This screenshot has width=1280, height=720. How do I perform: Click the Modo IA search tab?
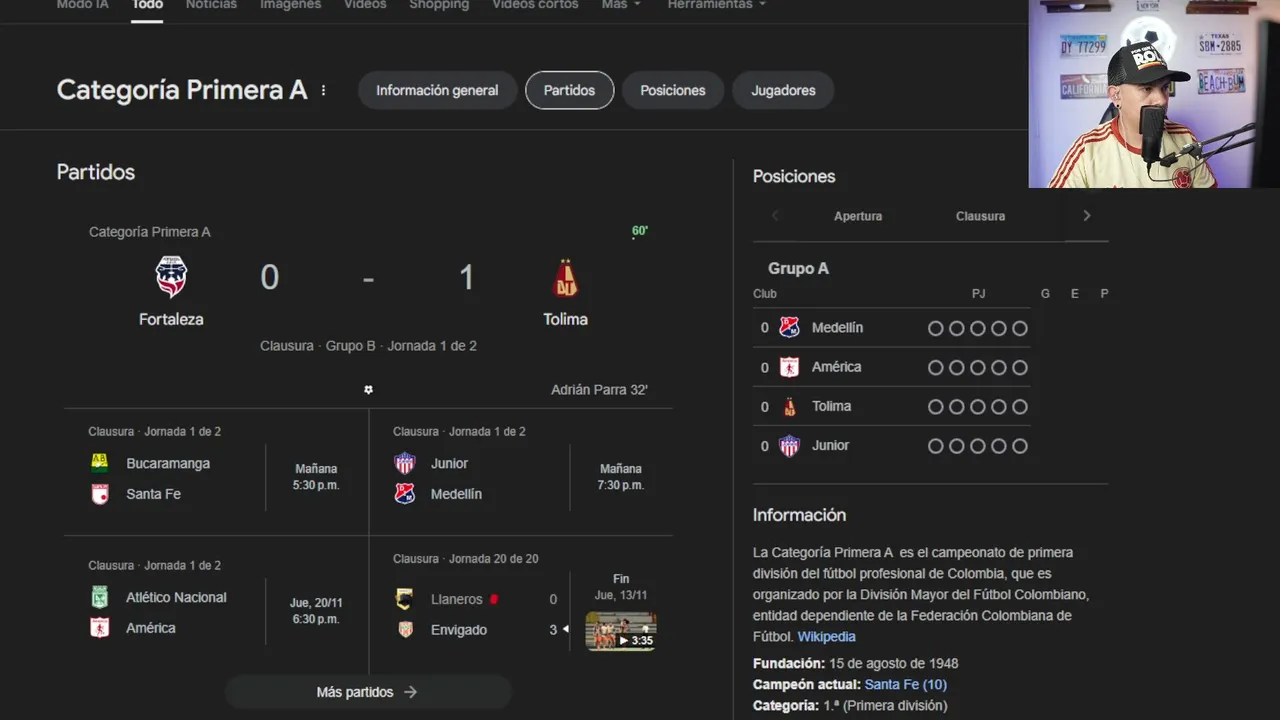82,5
